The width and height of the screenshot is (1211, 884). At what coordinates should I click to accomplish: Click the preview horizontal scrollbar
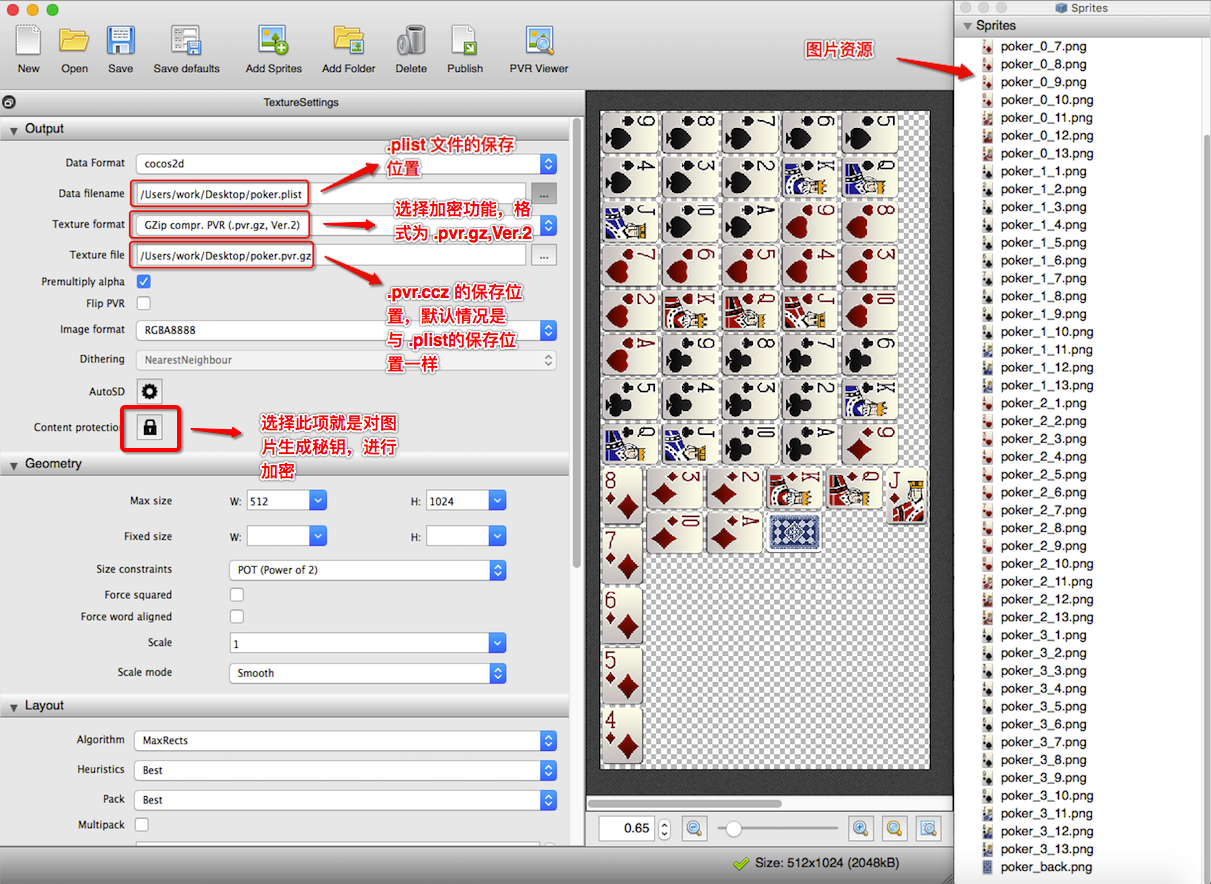pos(684,803)
